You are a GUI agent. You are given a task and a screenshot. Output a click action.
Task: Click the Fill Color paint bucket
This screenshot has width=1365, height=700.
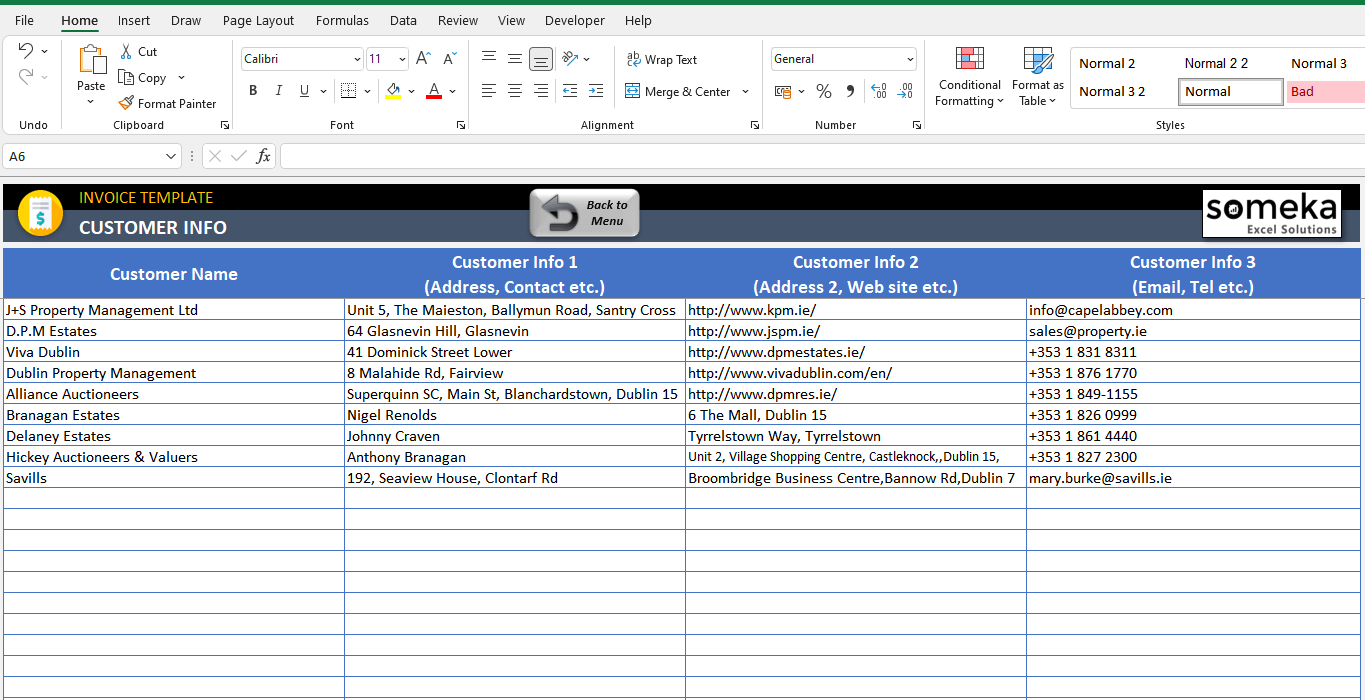pos(393,91)
